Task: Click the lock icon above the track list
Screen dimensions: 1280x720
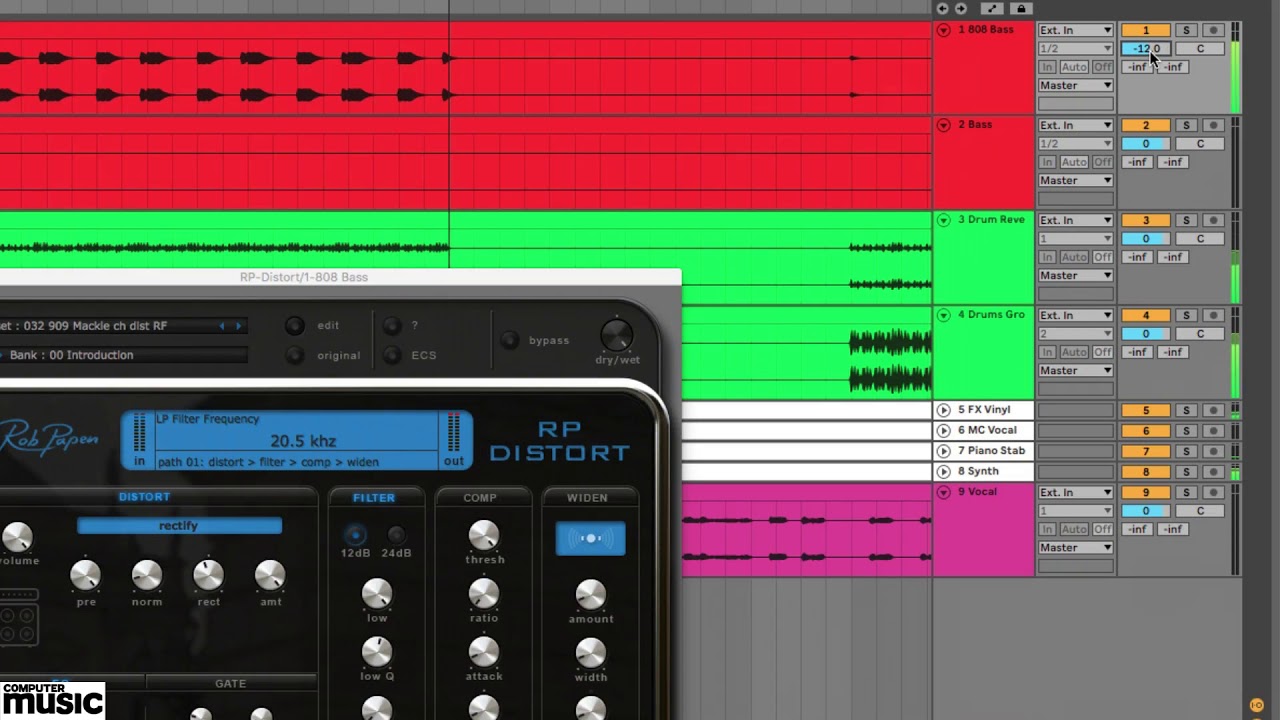Action: pyautogui.click(x=1020, y=8)
